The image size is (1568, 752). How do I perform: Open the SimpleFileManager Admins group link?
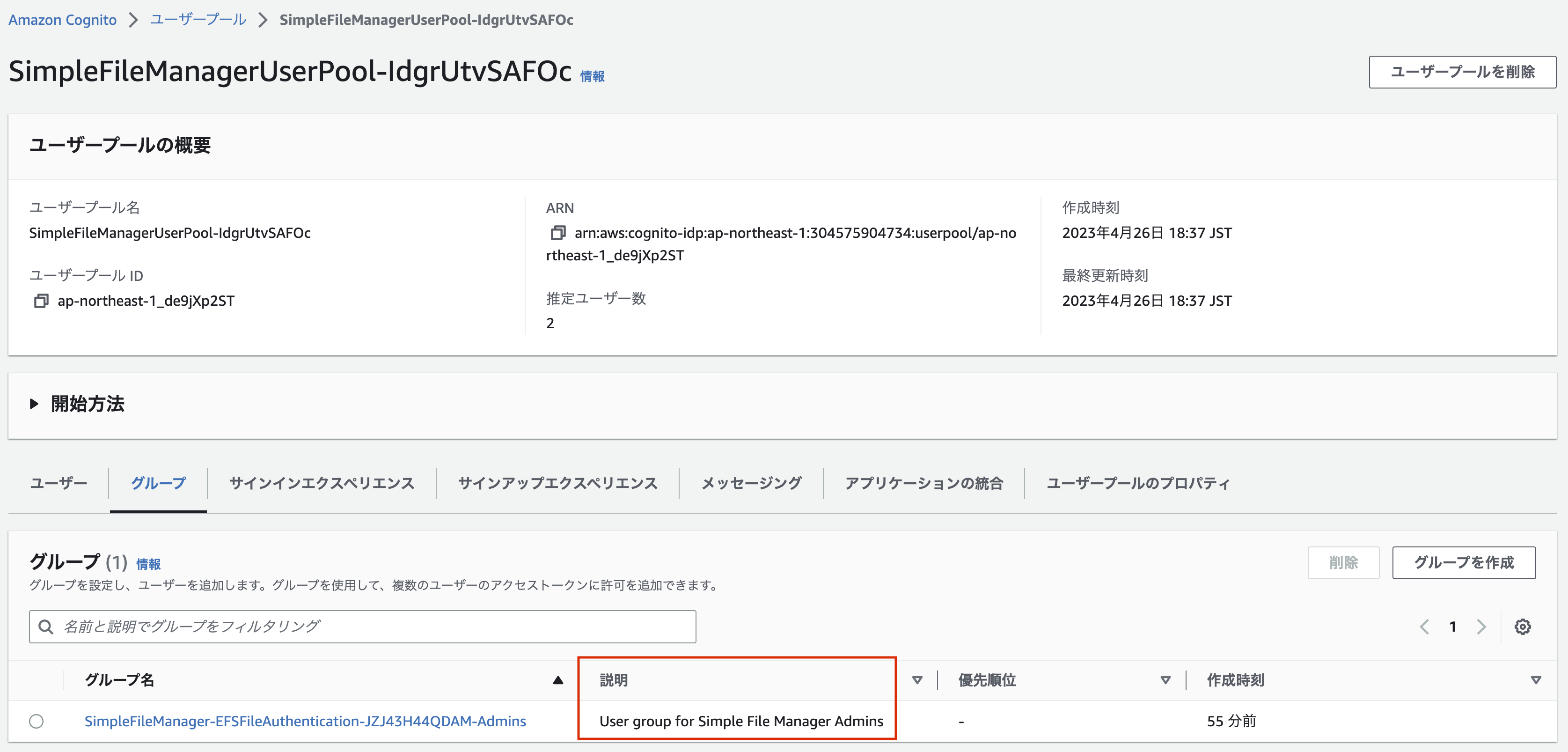(x=305, y=721)
